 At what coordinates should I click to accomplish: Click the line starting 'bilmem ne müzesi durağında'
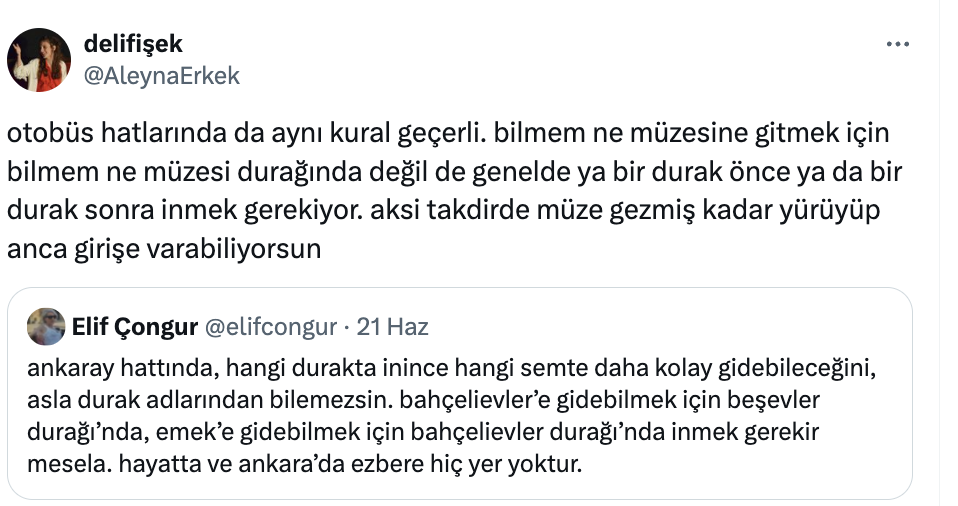[454, 172]
